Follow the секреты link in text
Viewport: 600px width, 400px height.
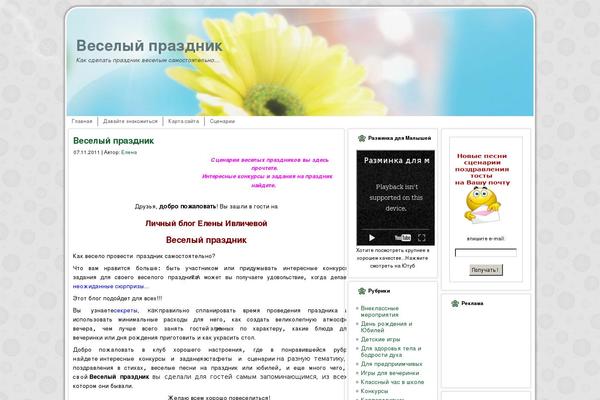pos(125,310)
